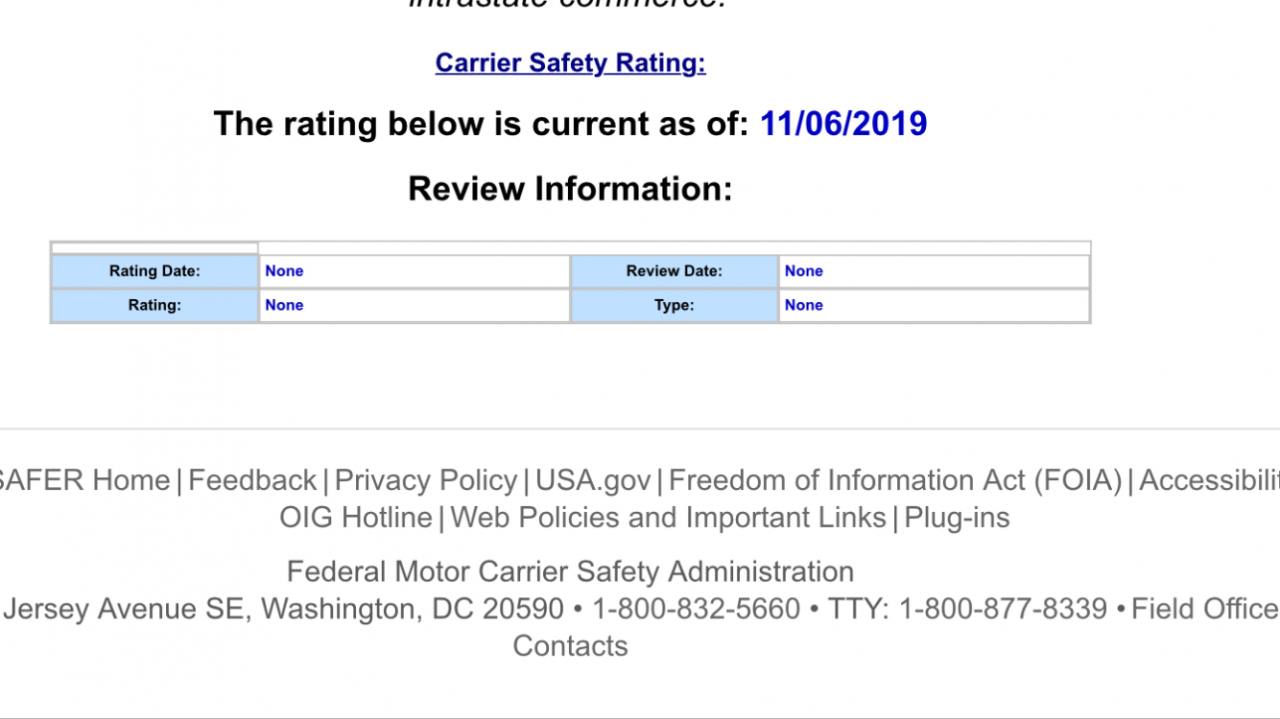Select the Review Information heading
Screen dimensions: 1280x719
570,189
